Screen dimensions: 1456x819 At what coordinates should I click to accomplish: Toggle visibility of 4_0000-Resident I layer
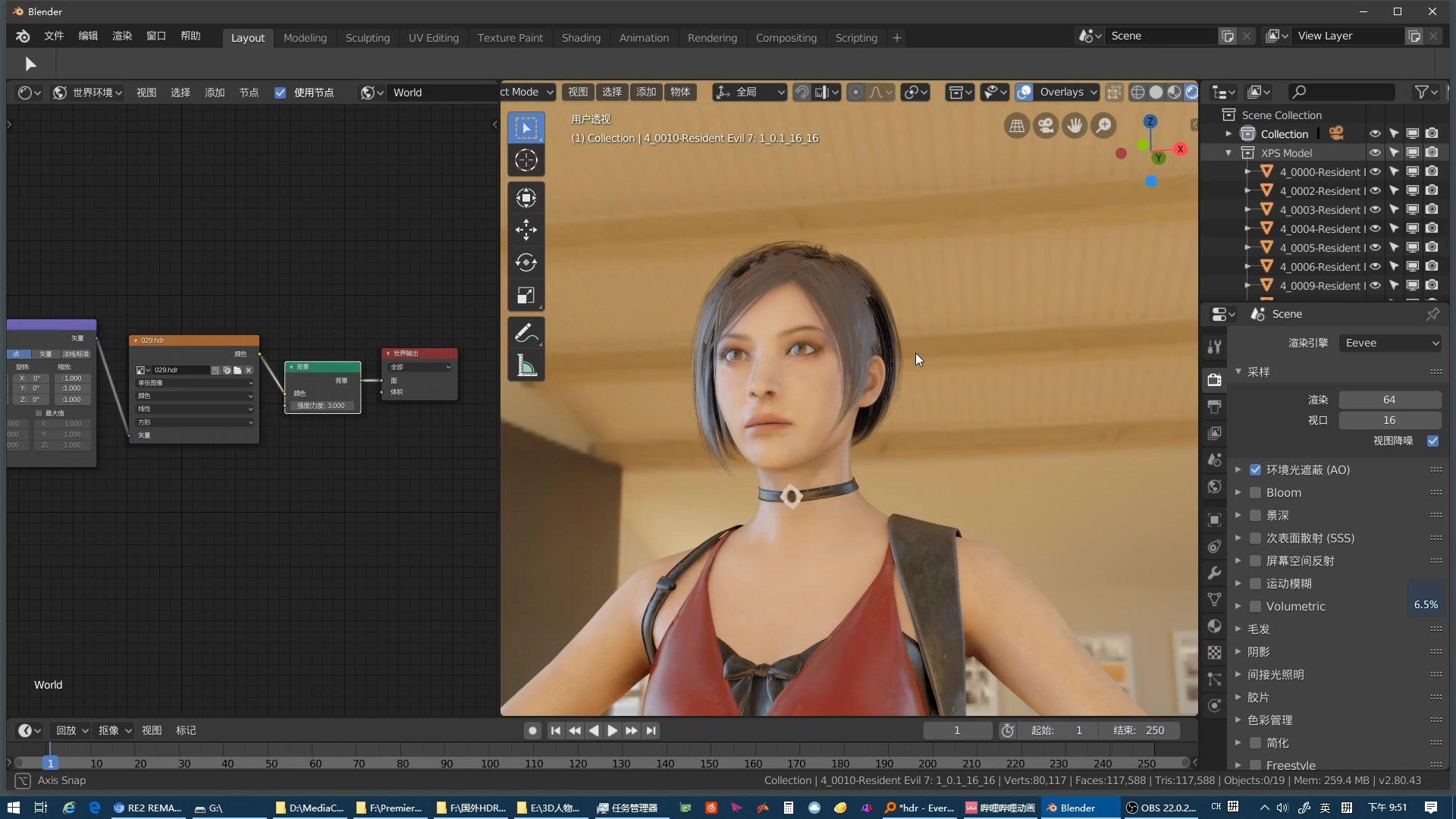(1375, 171)
